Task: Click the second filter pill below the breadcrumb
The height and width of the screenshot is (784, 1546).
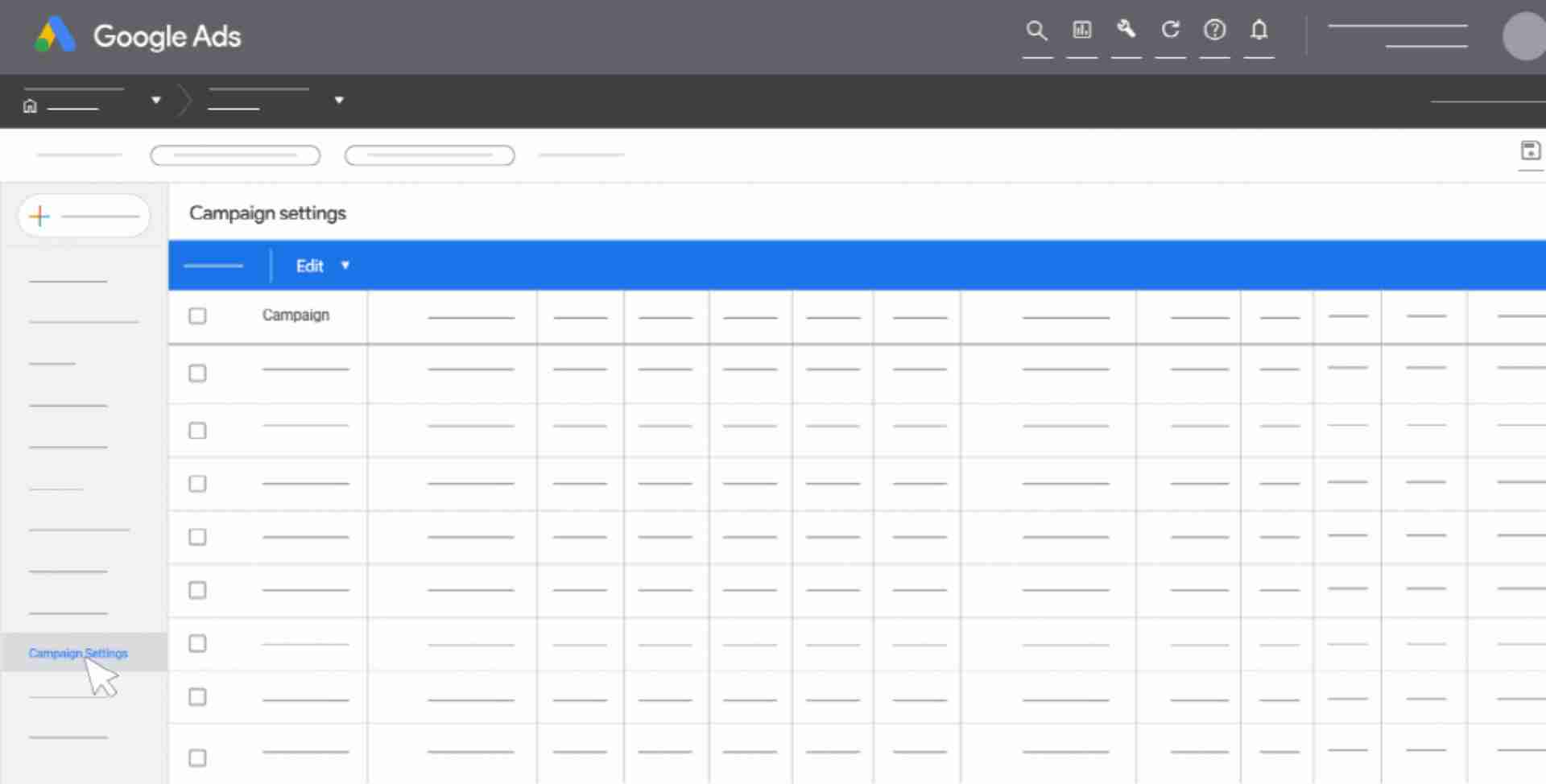Action: coord(429,155)
